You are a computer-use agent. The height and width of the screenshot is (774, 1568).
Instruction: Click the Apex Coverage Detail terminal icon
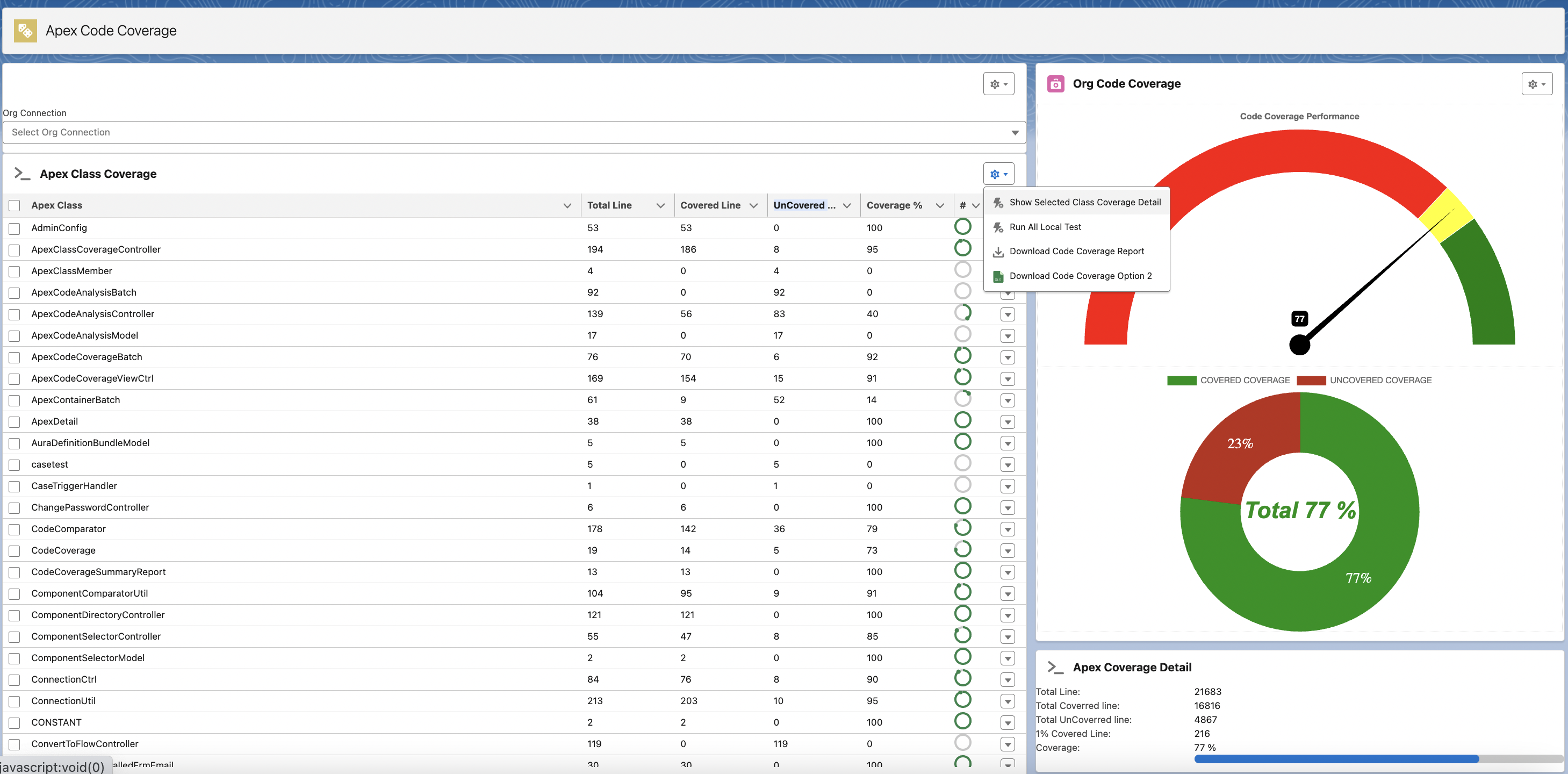1055,668
